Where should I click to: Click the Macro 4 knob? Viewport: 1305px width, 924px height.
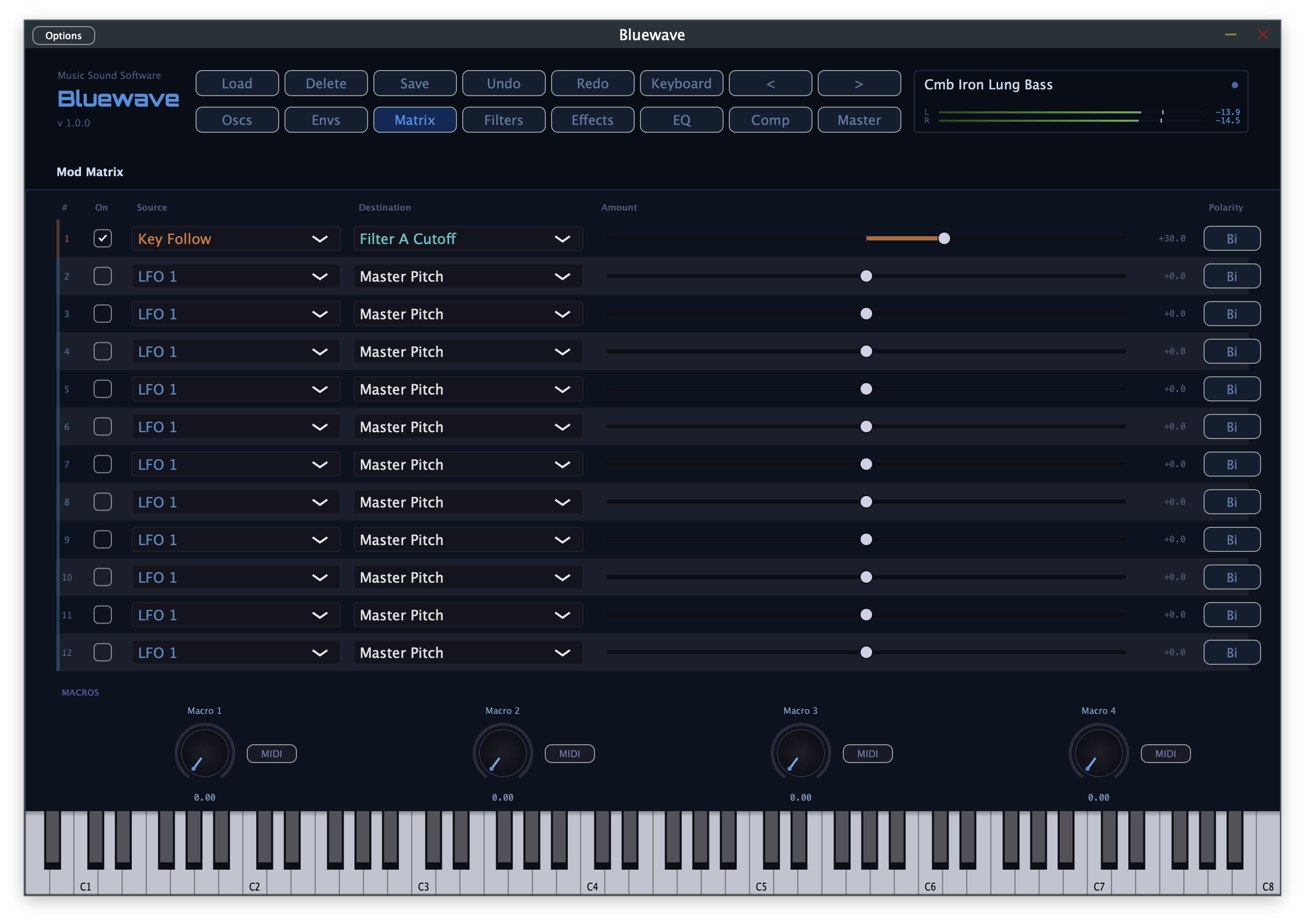point(1098,752)
